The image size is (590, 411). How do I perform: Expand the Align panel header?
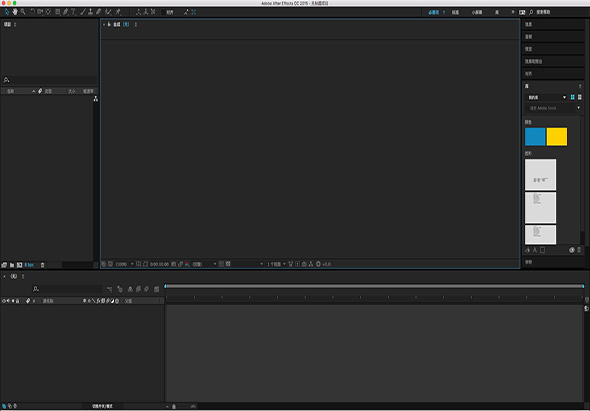pos(553,74)
